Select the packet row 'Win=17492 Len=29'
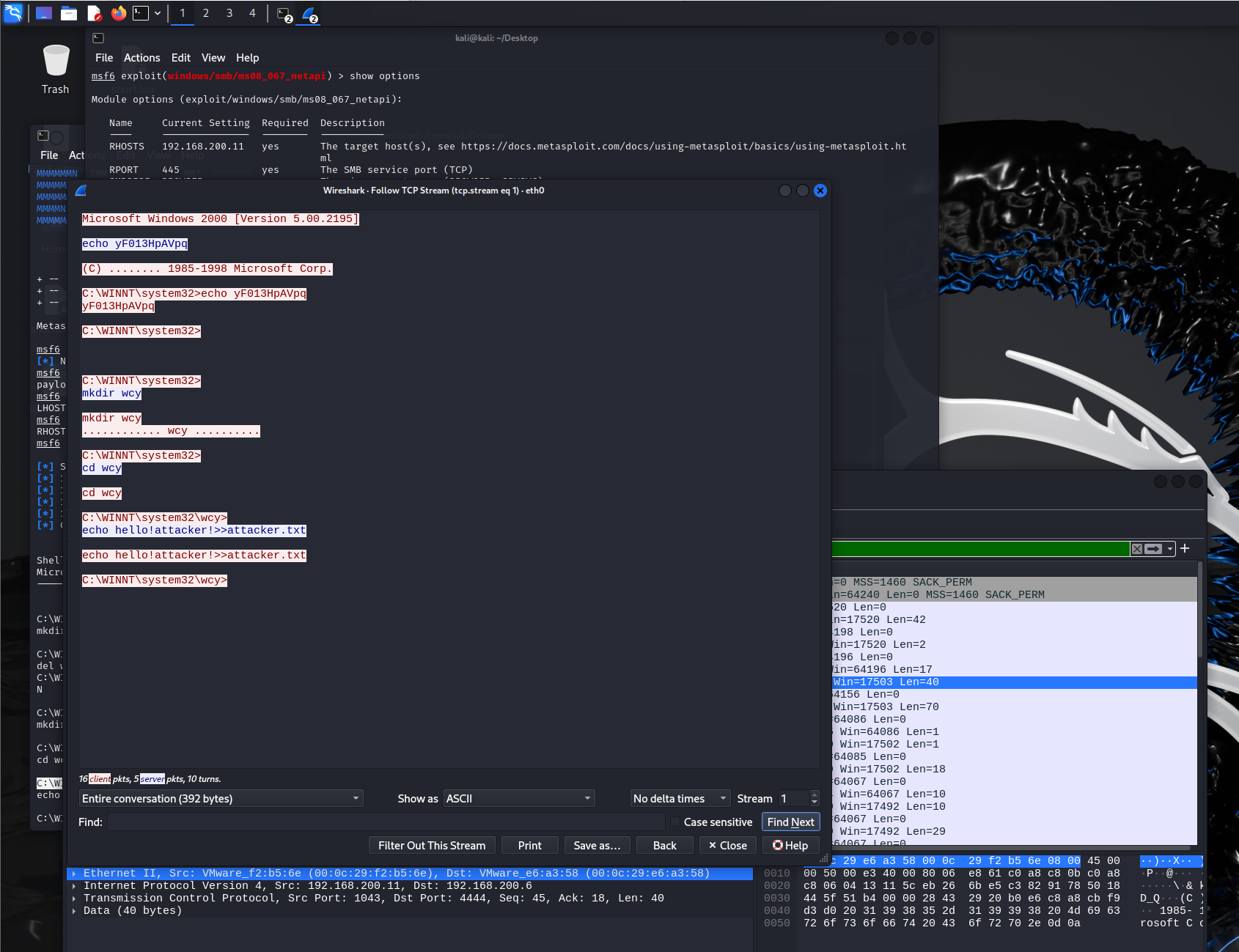 pyautogui.click(x=1015, y=832)
